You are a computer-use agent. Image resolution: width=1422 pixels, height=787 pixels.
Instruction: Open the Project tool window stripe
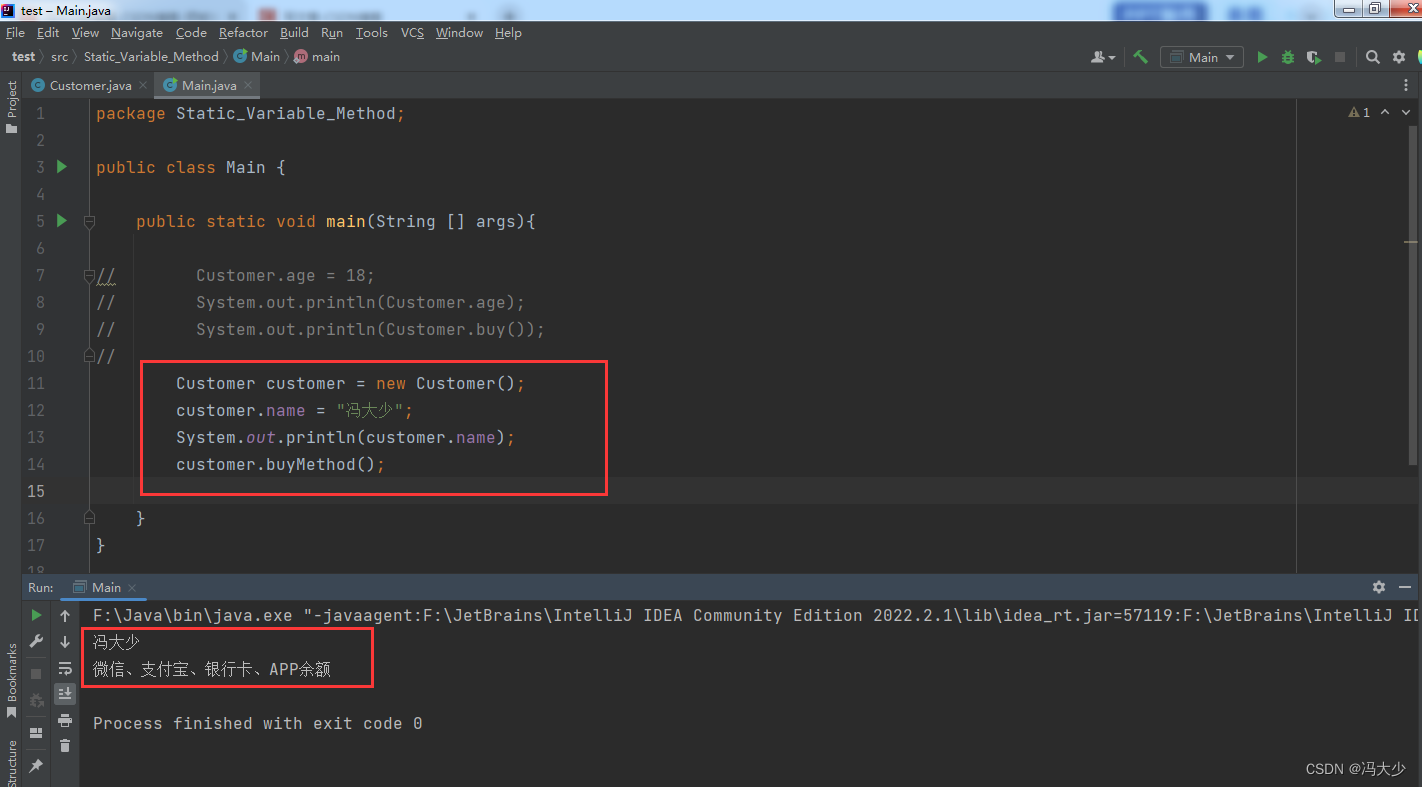(x=11, y=106)
